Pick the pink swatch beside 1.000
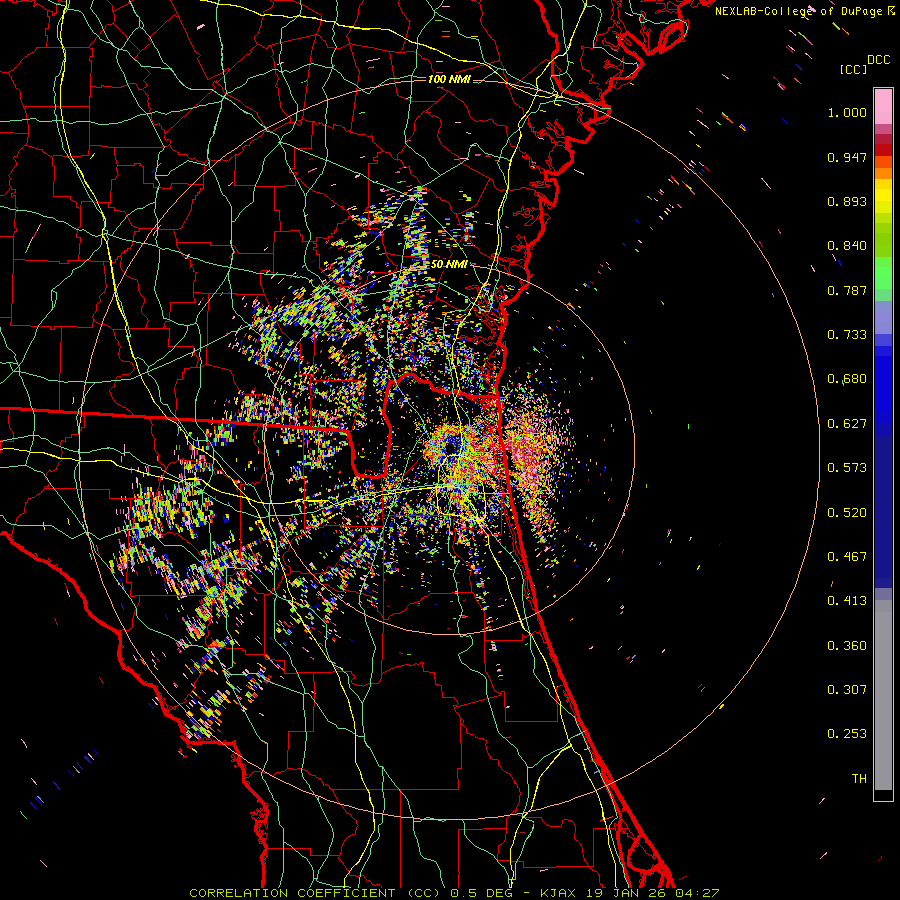The image size is (900, 900). point(883,107)
